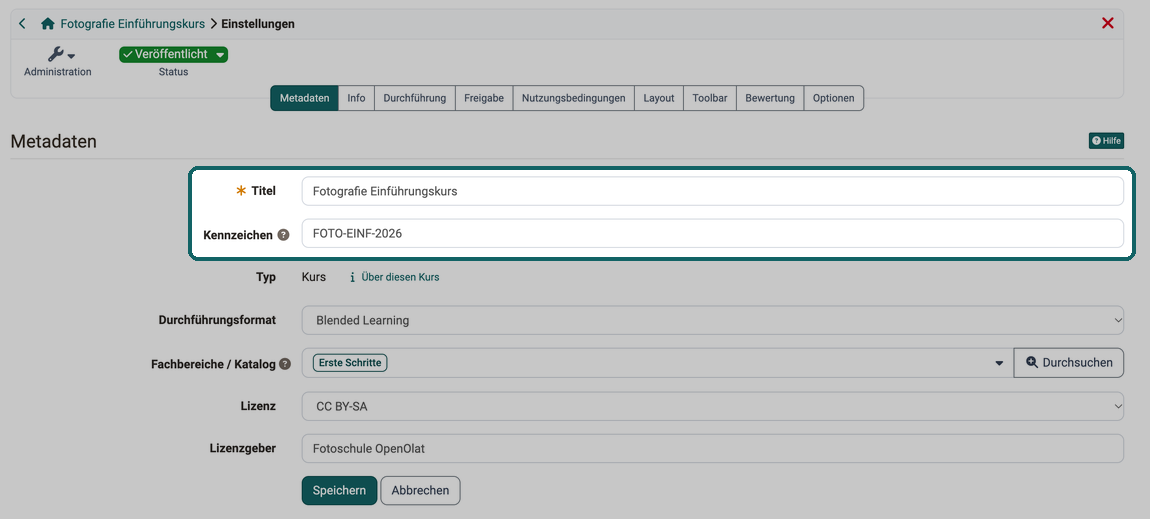Click the Kennzeichen help question mark

pos(284,235)
